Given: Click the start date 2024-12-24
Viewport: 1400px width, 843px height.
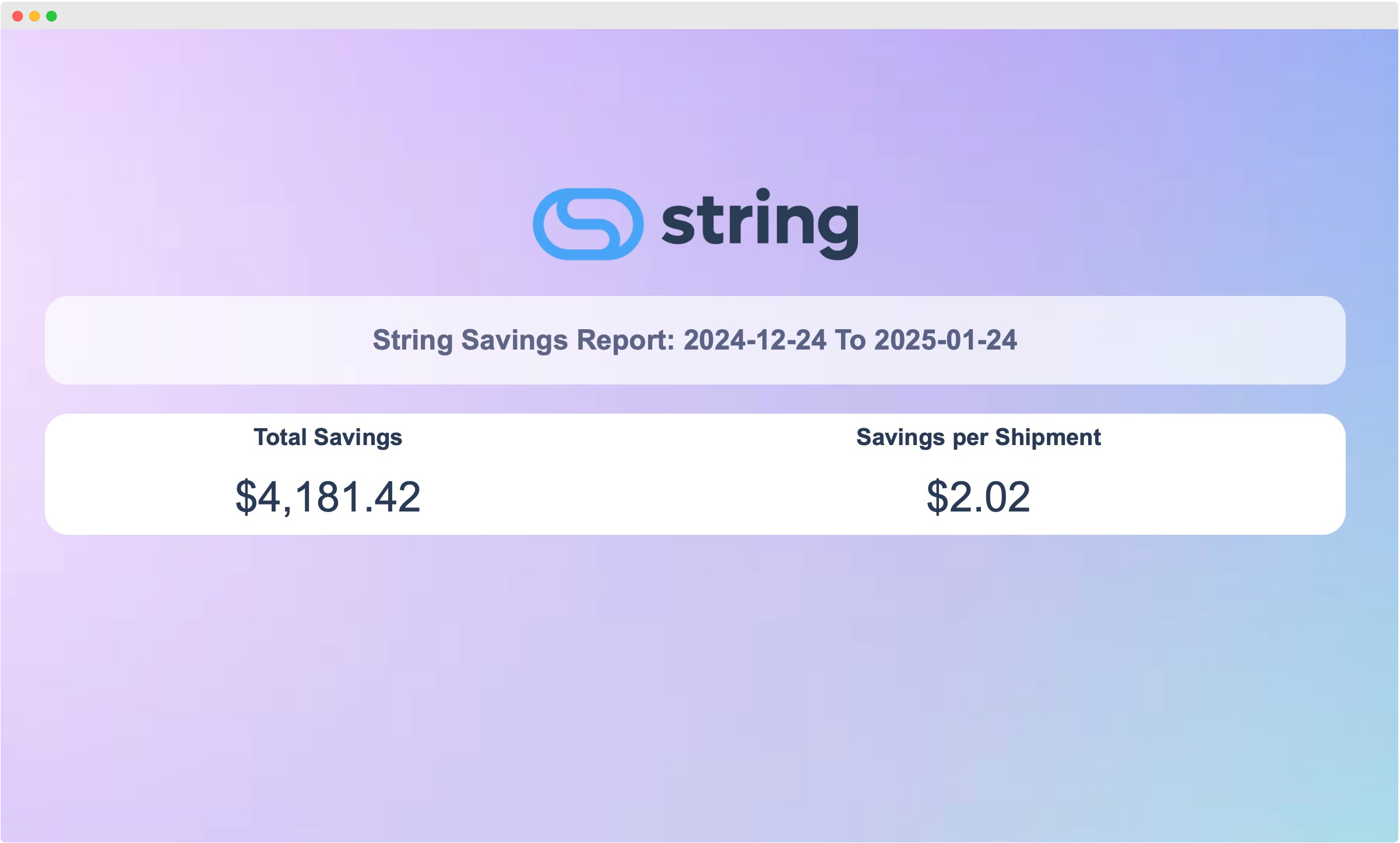Looking at the screenshot, I should coord(755,340).
